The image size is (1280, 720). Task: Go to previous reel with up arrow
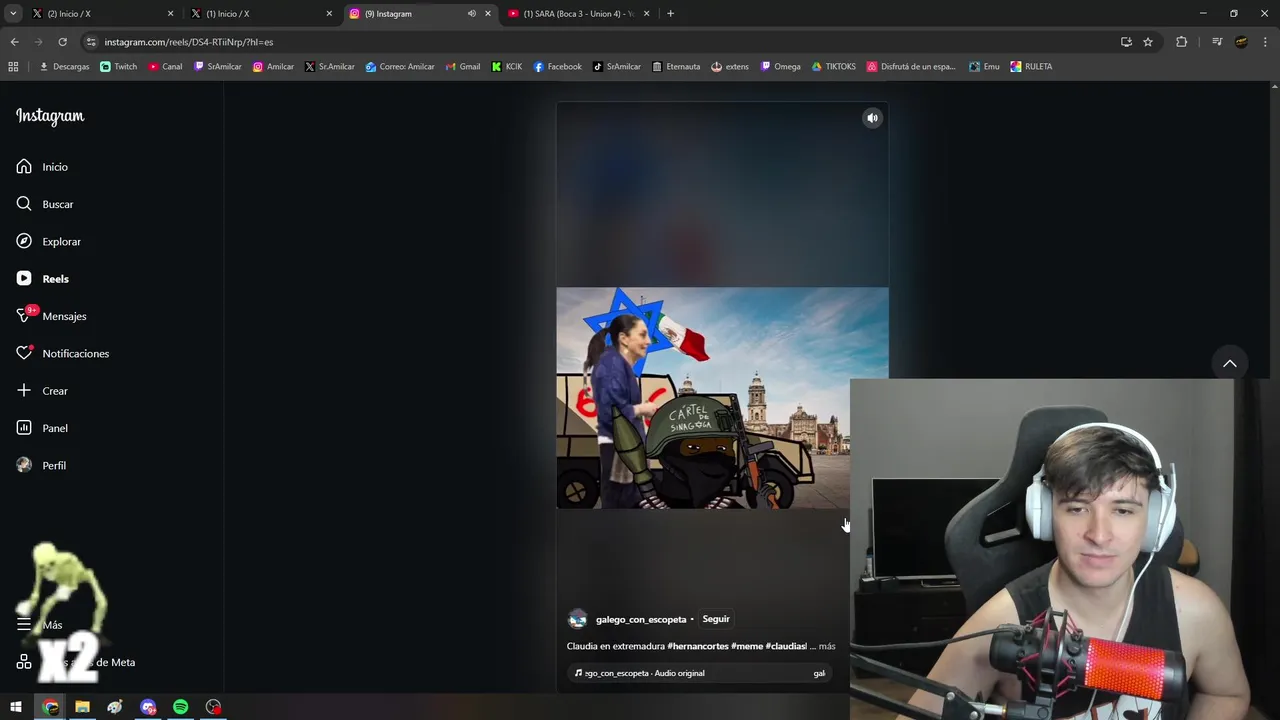point(1229,363)
